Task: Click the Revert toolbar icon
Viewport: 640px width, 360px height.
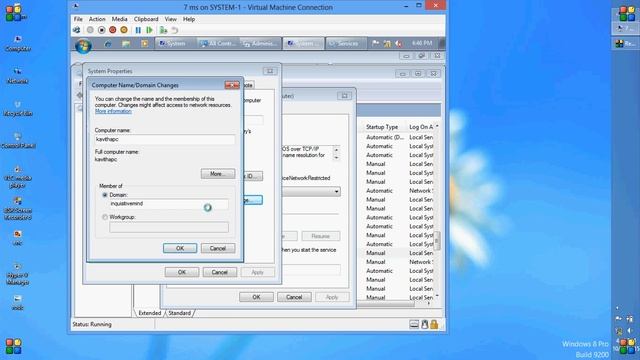Action: pyautogui.click(x=175, y=30)
